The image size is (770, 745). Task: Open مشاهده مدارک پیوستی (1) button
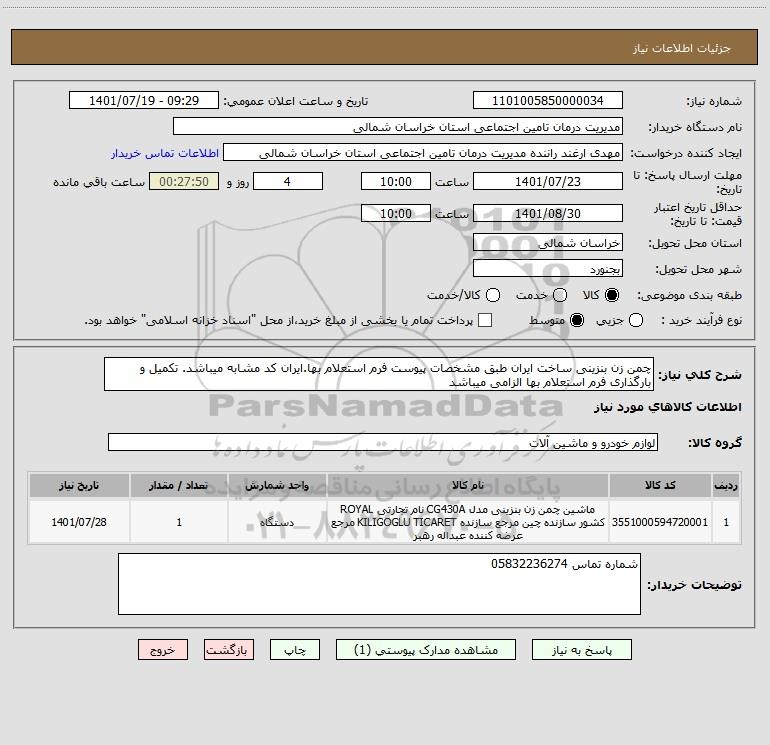(426, 650)
